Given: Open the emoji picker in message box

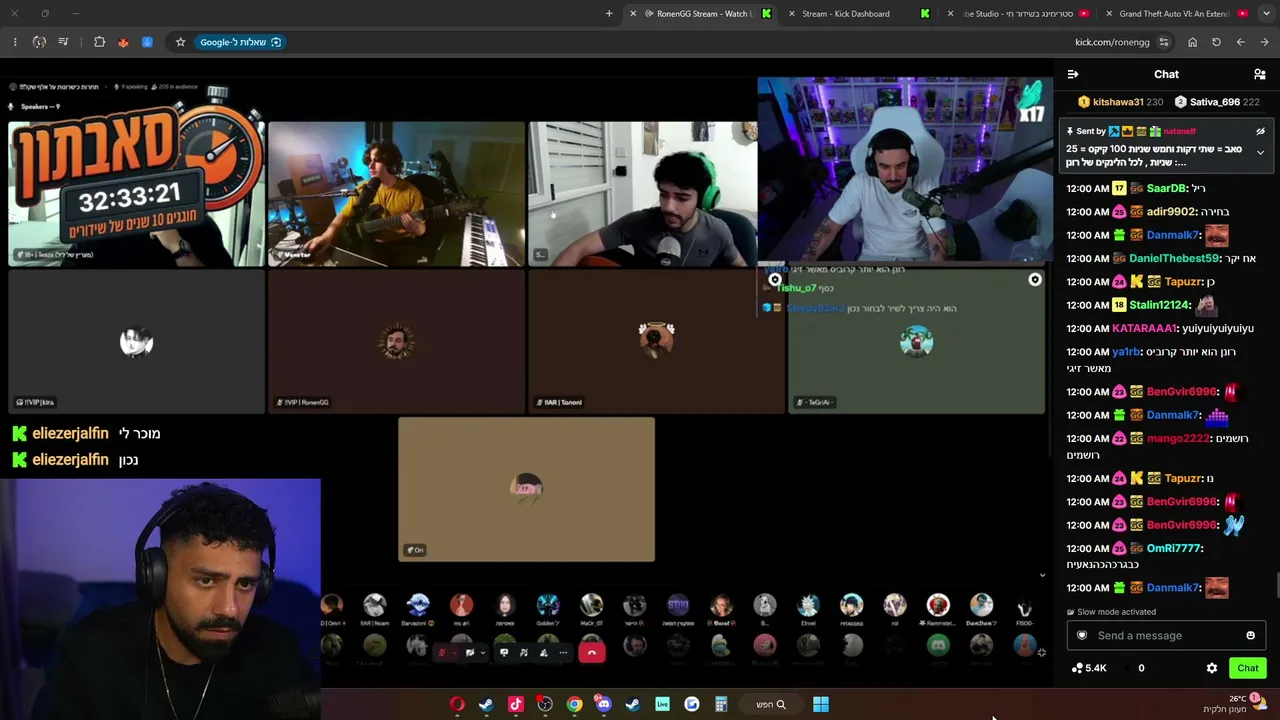Looking at the screenshot, I should coord(1250,635).
